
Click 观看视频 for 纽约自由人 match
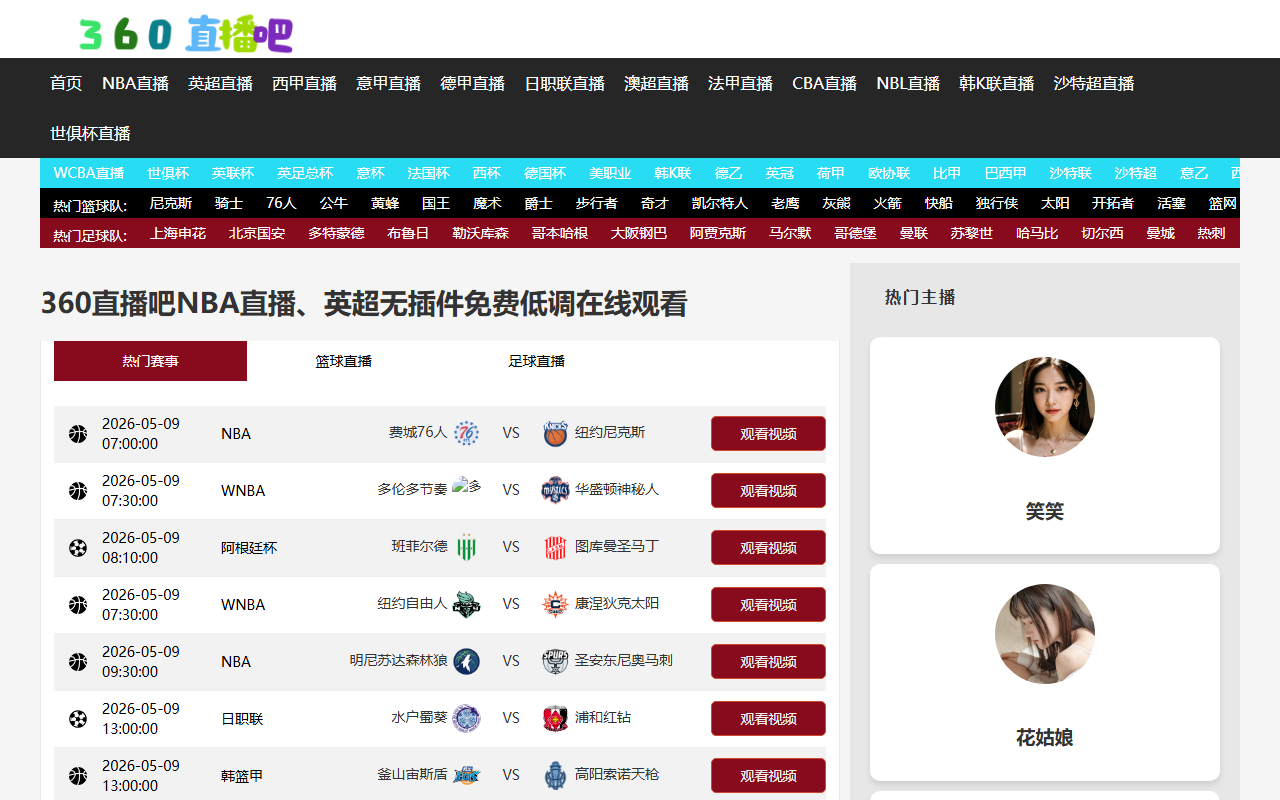[768, 605]
